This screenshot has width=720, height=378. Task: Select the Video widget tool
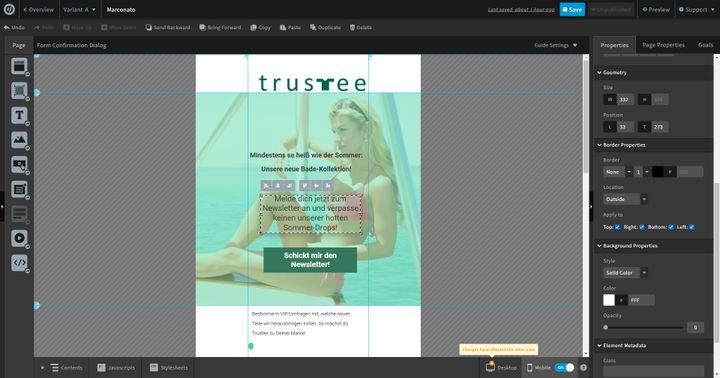click(19, 238)
